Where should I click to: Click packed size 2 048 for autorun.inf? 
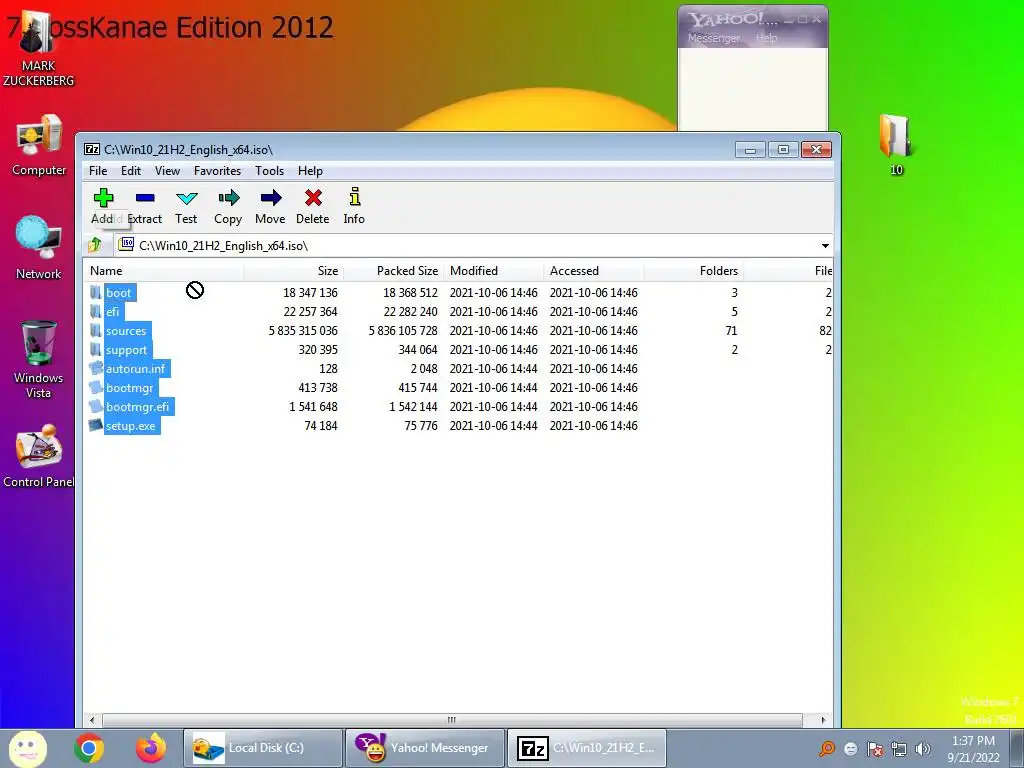[424, 368]
